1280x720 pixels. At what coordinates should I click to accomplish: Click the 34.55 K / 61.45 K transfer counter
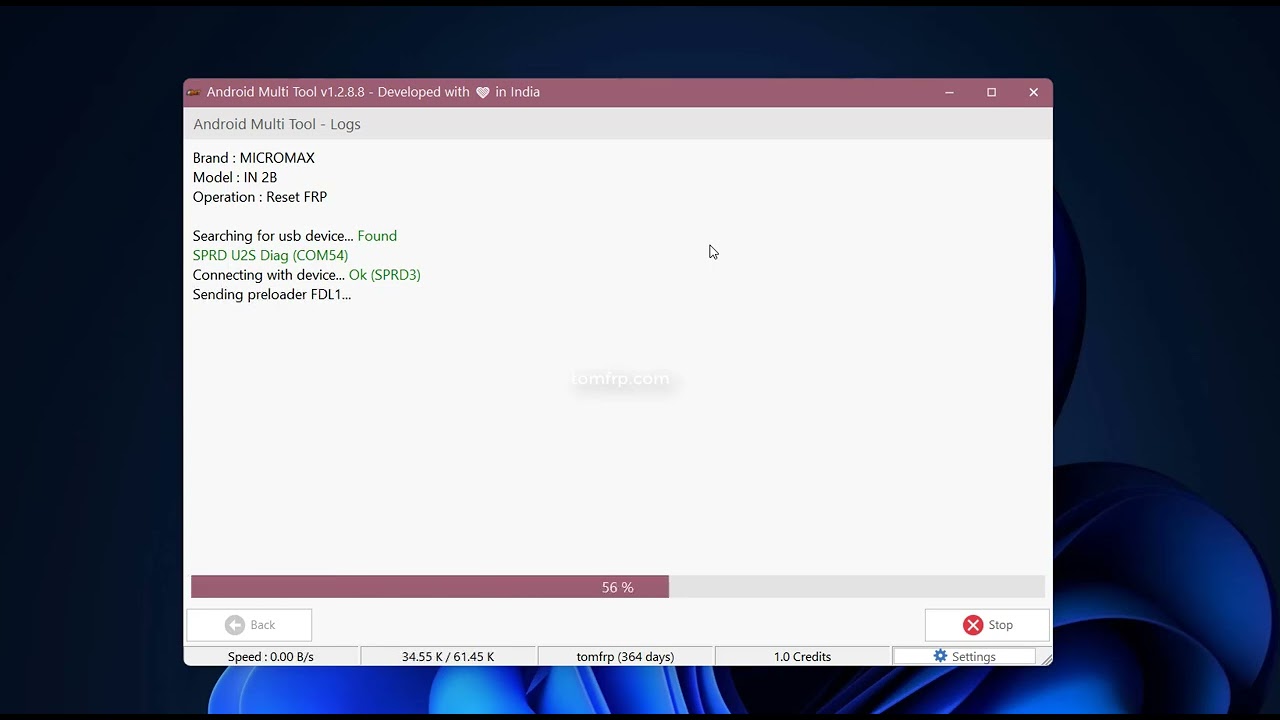[448, 657]
